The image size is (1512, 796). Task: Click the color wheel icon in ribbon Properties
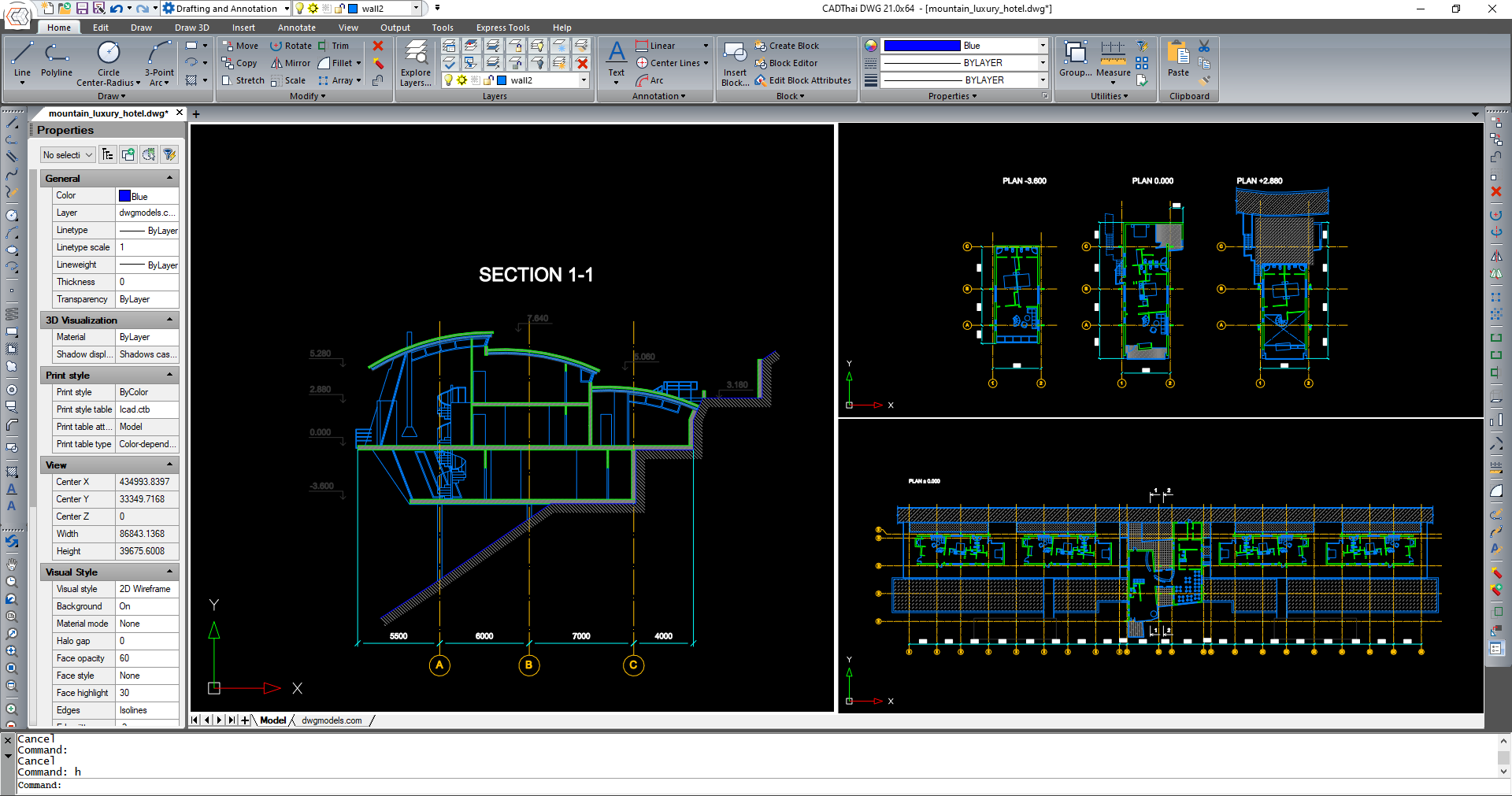(870, 46)
